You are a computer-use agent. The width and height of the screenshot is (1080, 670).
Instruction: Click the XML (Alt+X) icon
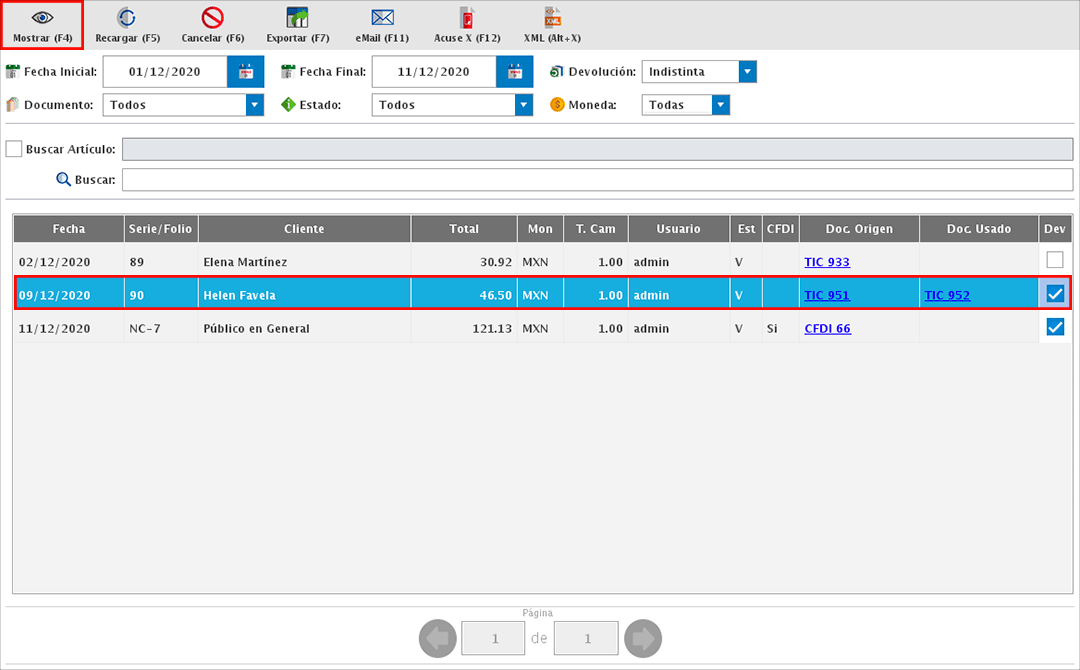552,17
